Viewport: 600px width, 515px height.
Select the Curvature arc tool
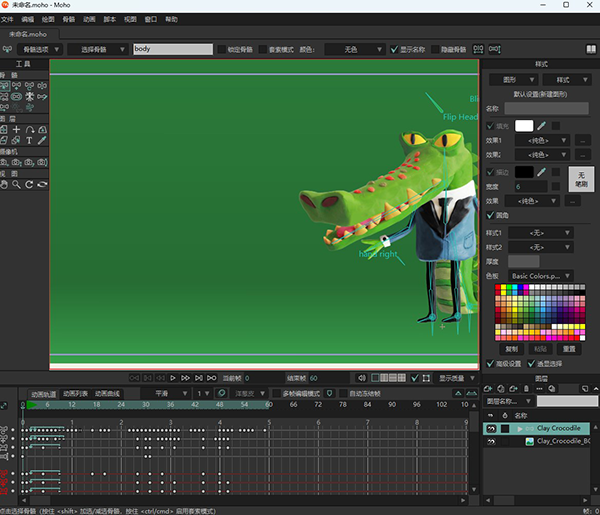29,129
